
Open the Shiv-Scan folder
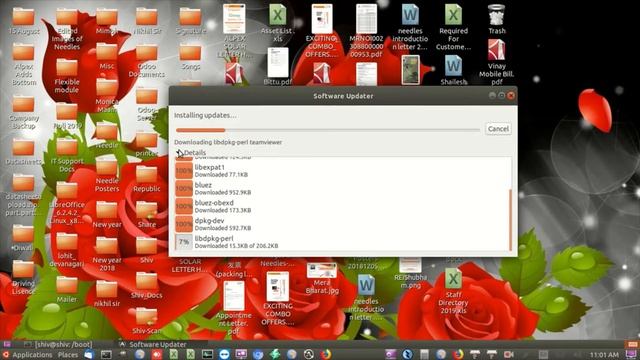coord(147,321)
